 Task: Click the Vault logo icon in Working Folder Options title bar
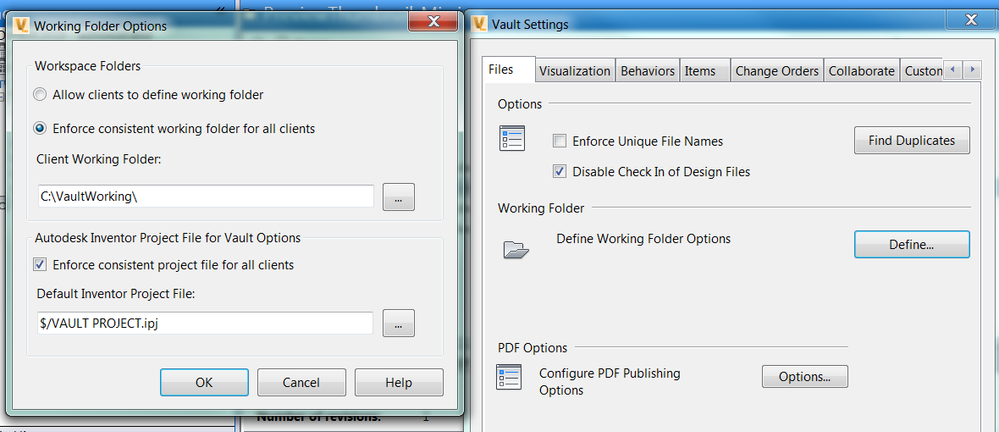click(19, 26)
